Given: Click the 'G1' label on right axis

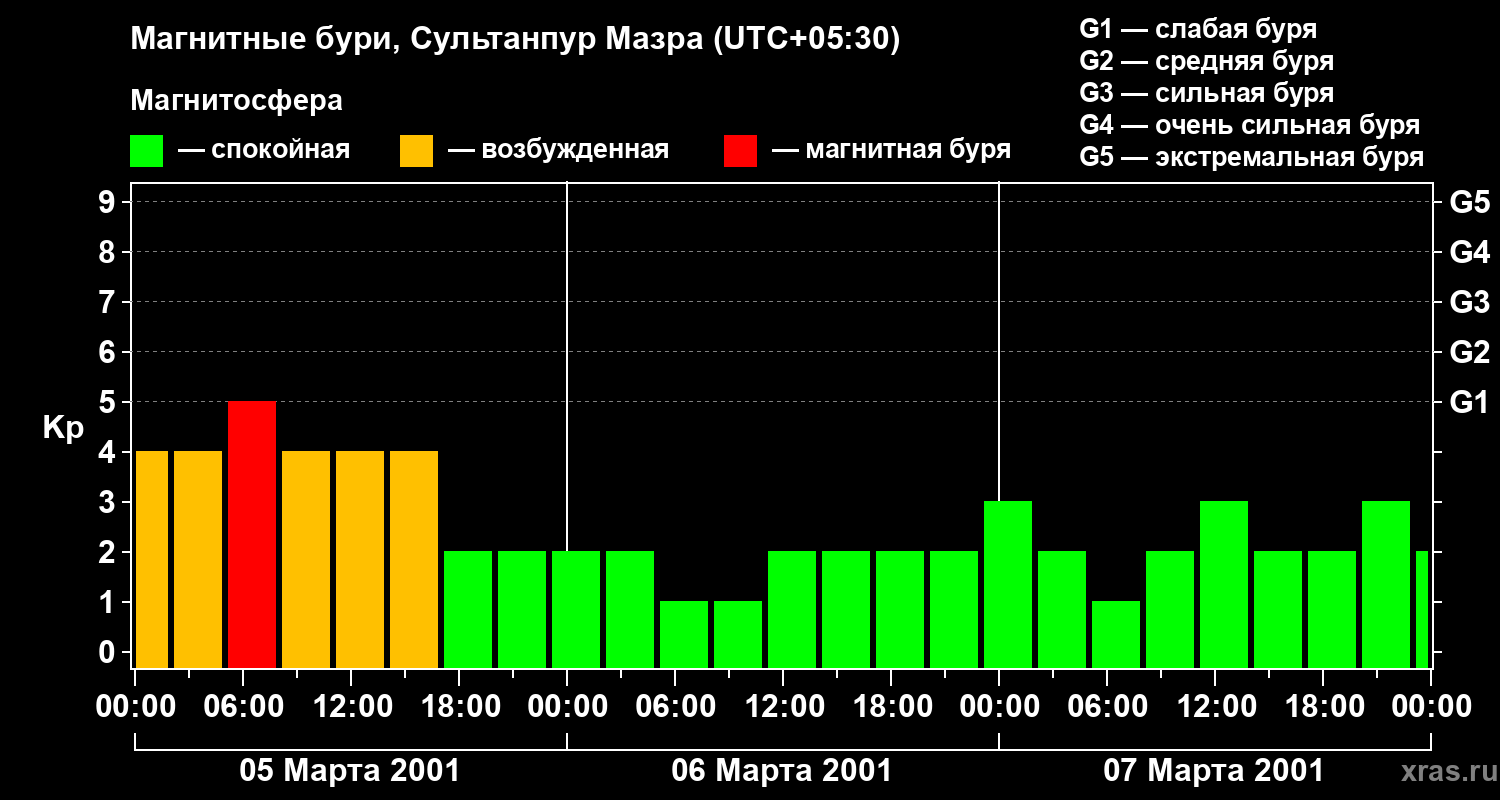Looking at the screenshot, I should point(1470,402).
